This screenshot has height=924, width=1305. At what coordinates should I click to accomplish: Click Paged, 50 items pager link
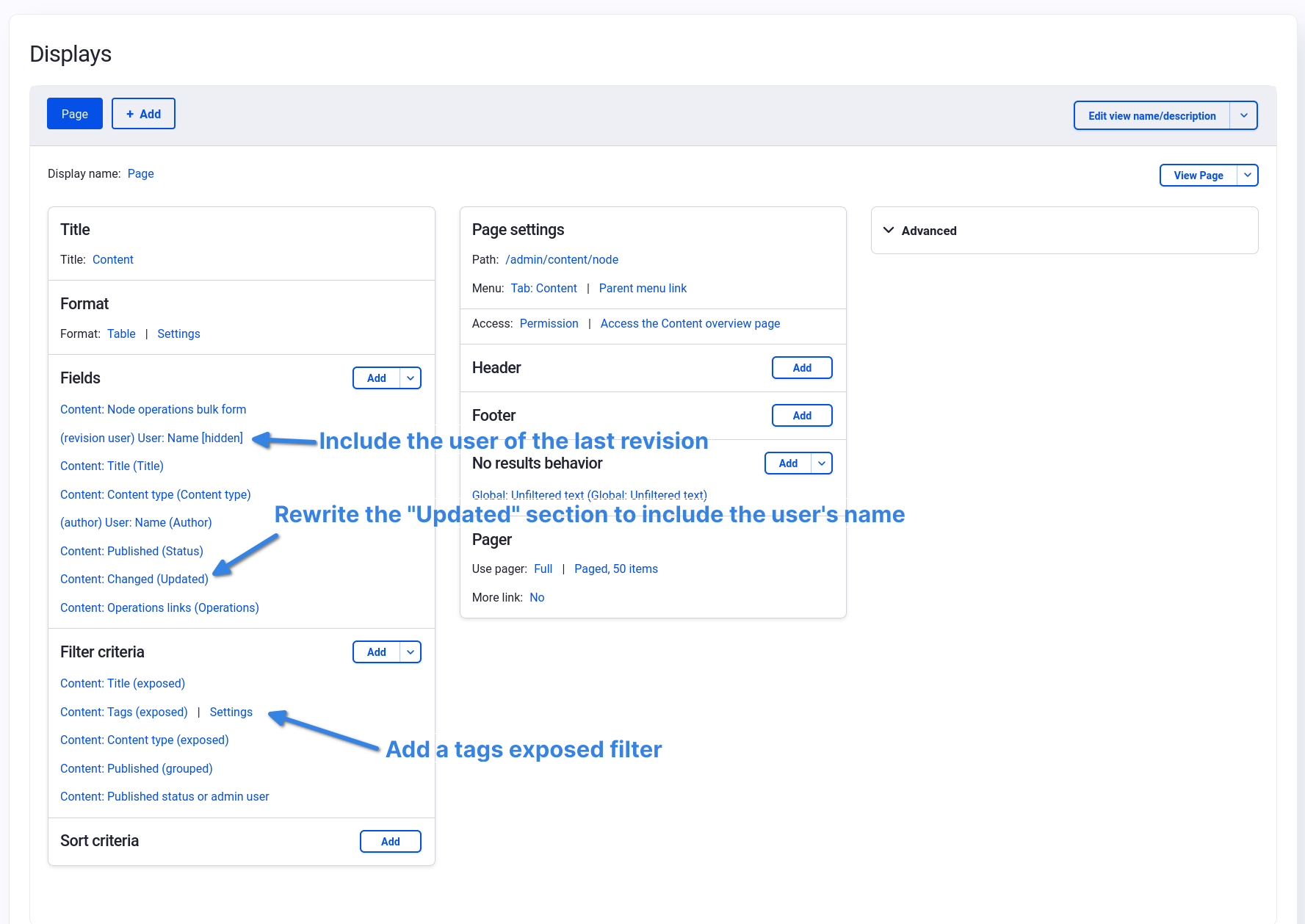pyautogui.click(x=615, y=569)
